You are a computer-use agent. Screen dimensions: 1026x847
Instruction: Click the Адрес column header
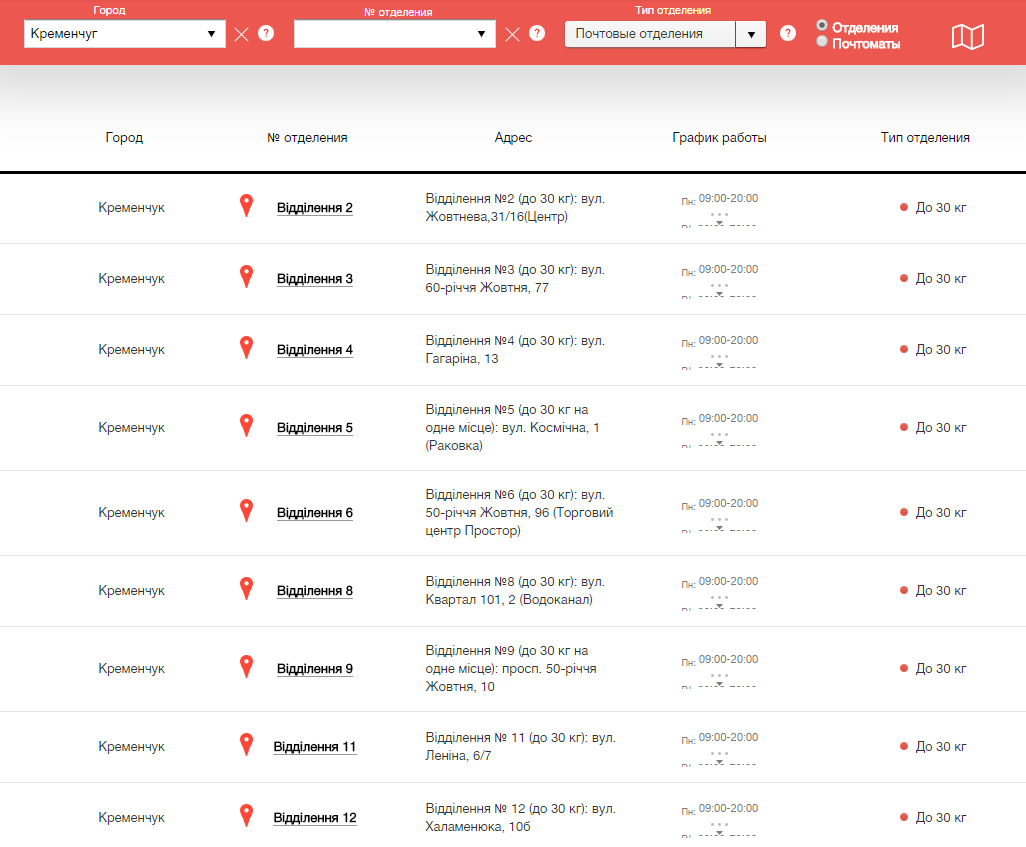pyautogui.click(x=513, y=138)
